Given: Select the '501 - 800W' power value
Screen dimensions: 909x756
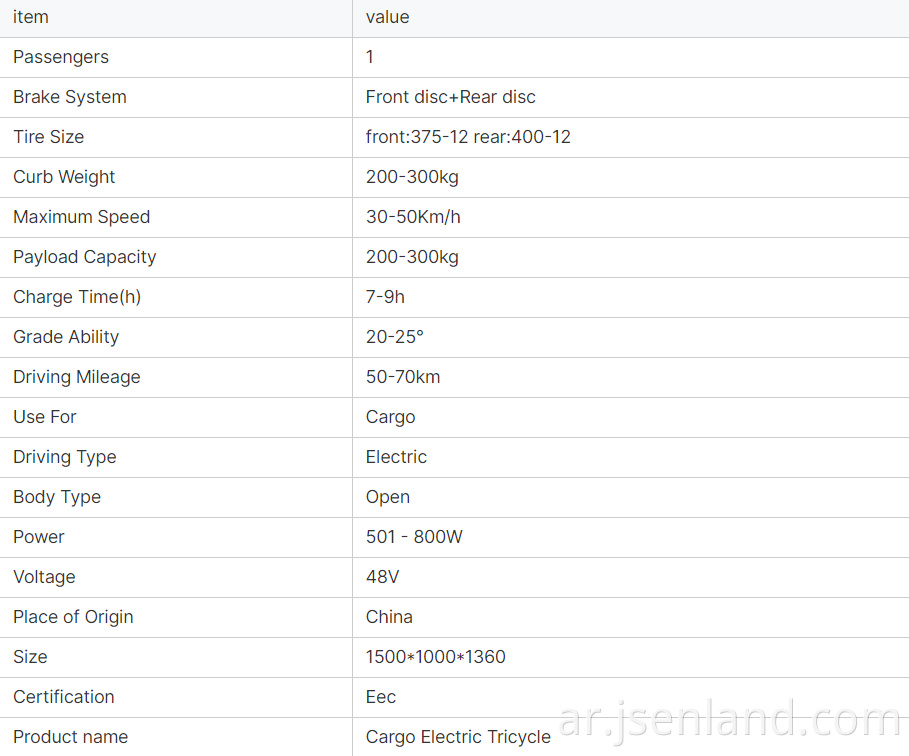Looking at the screenshot, I should (414, 537).
